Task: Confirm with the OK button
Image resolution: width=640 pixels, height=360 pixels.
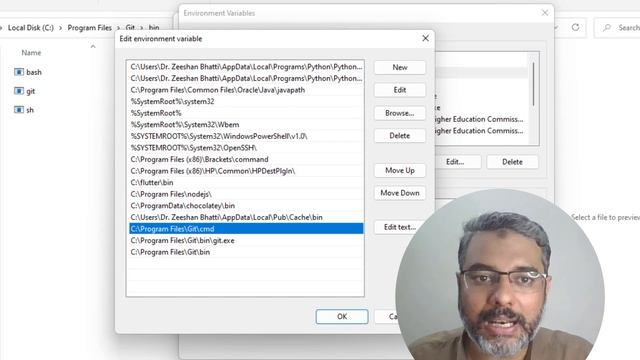Action: pos(342,316)
